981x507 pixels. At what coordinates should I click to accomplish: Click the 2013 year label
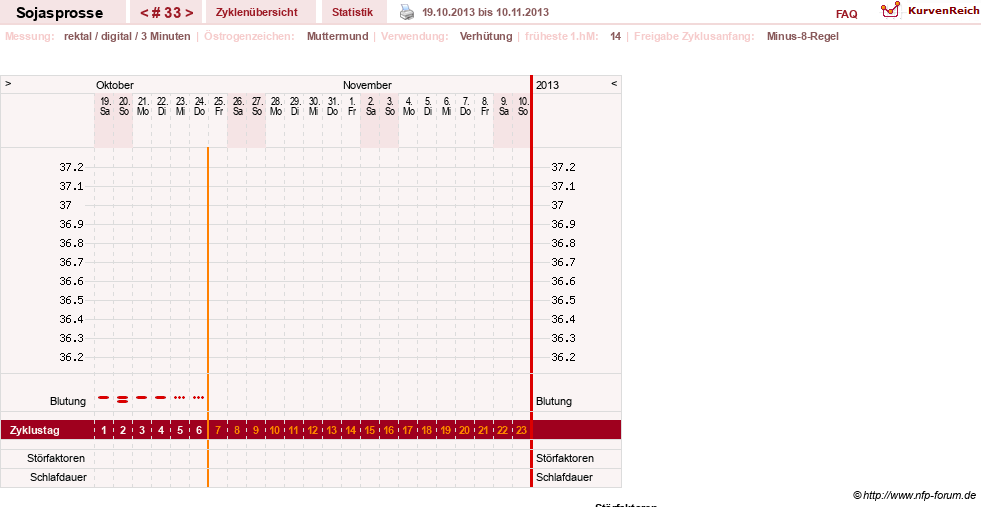click(547, 85)
